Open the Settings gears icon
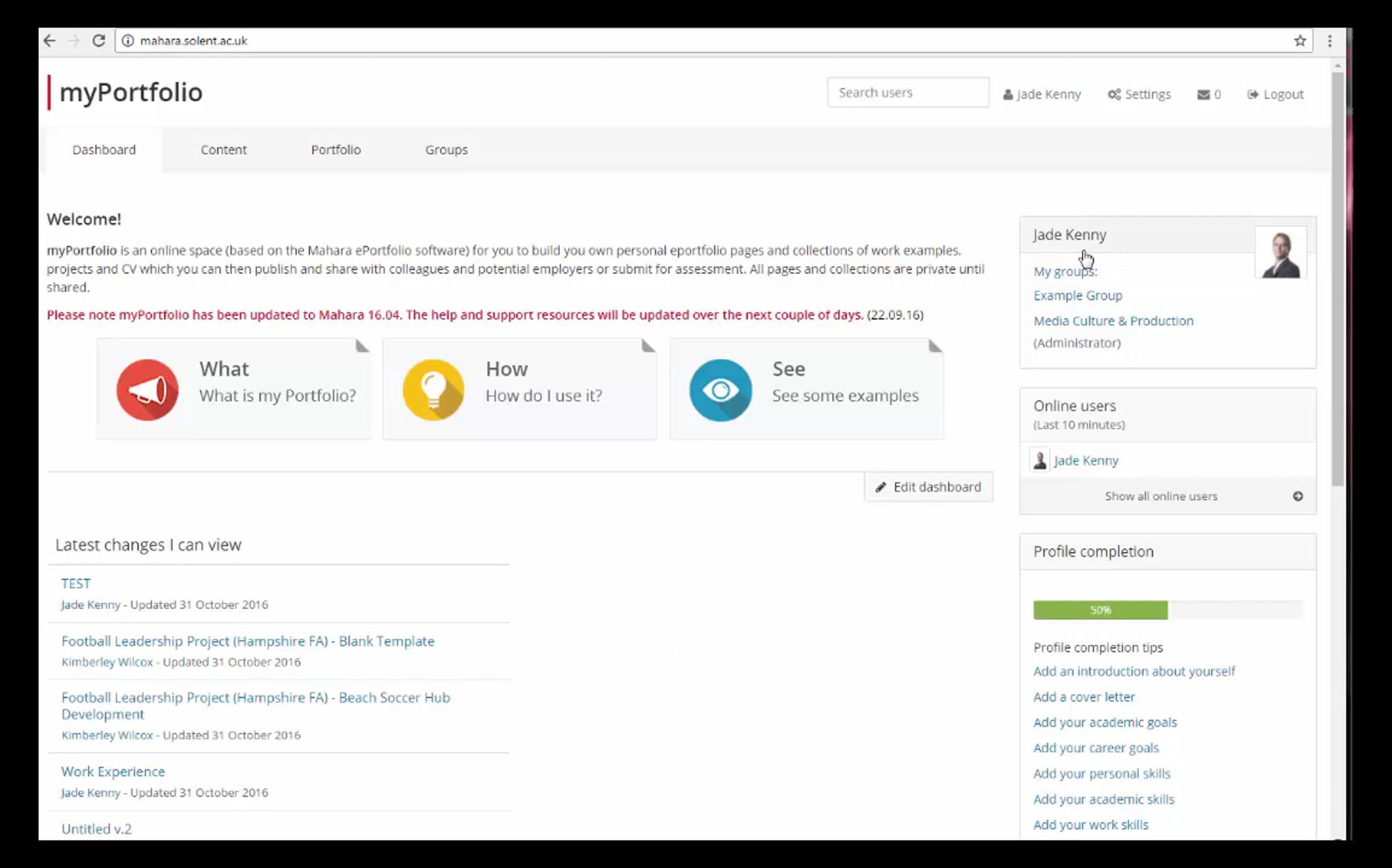This screenshot has width=1392, height=868. tap(1114, 95)
